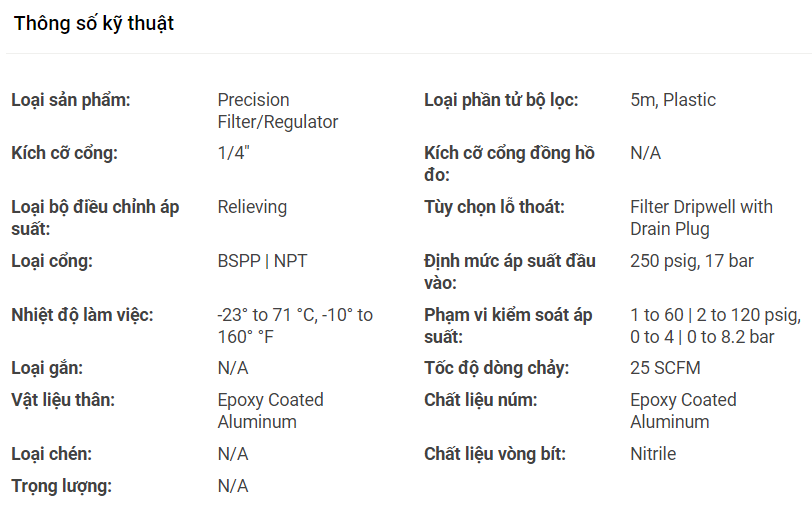The height and width of the screenshot is (519, 812).
Task: Click the '250 psig, 17 bar' value
Action: click(692, 261)
